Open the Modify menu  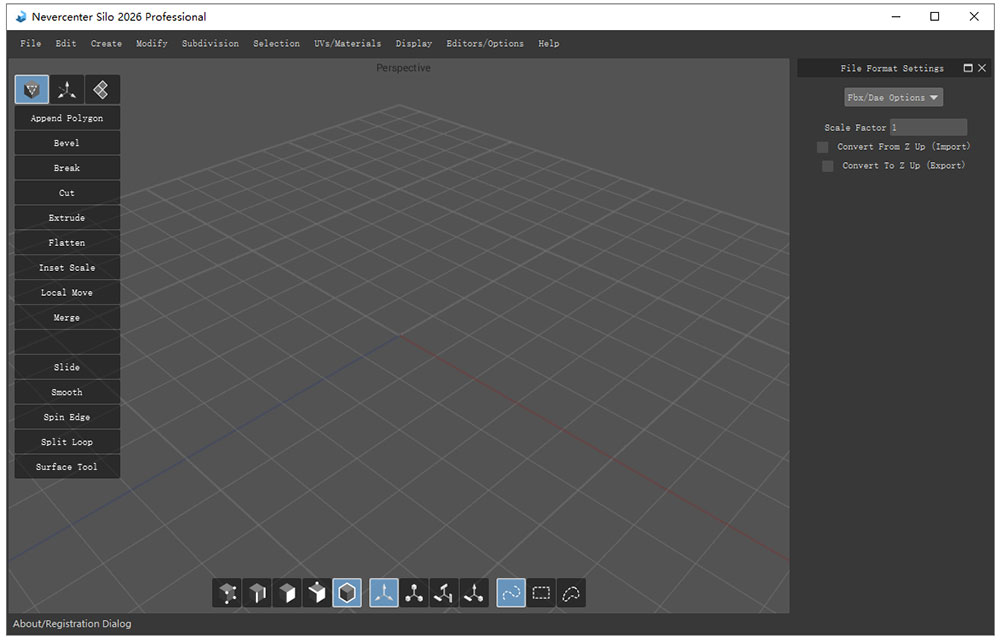click(x=152, y=44)
